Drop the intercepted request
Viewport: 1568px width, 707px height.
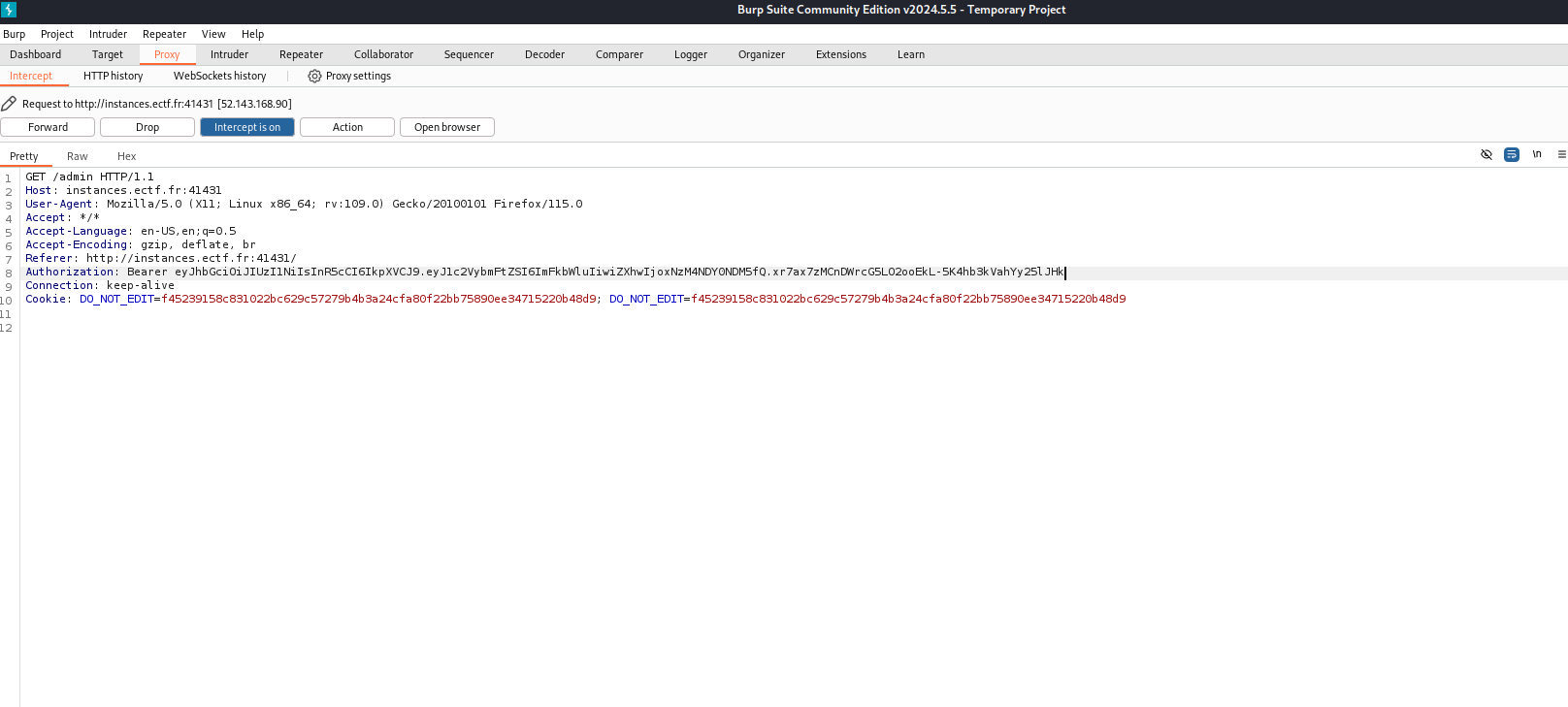[x=147, y=127]
